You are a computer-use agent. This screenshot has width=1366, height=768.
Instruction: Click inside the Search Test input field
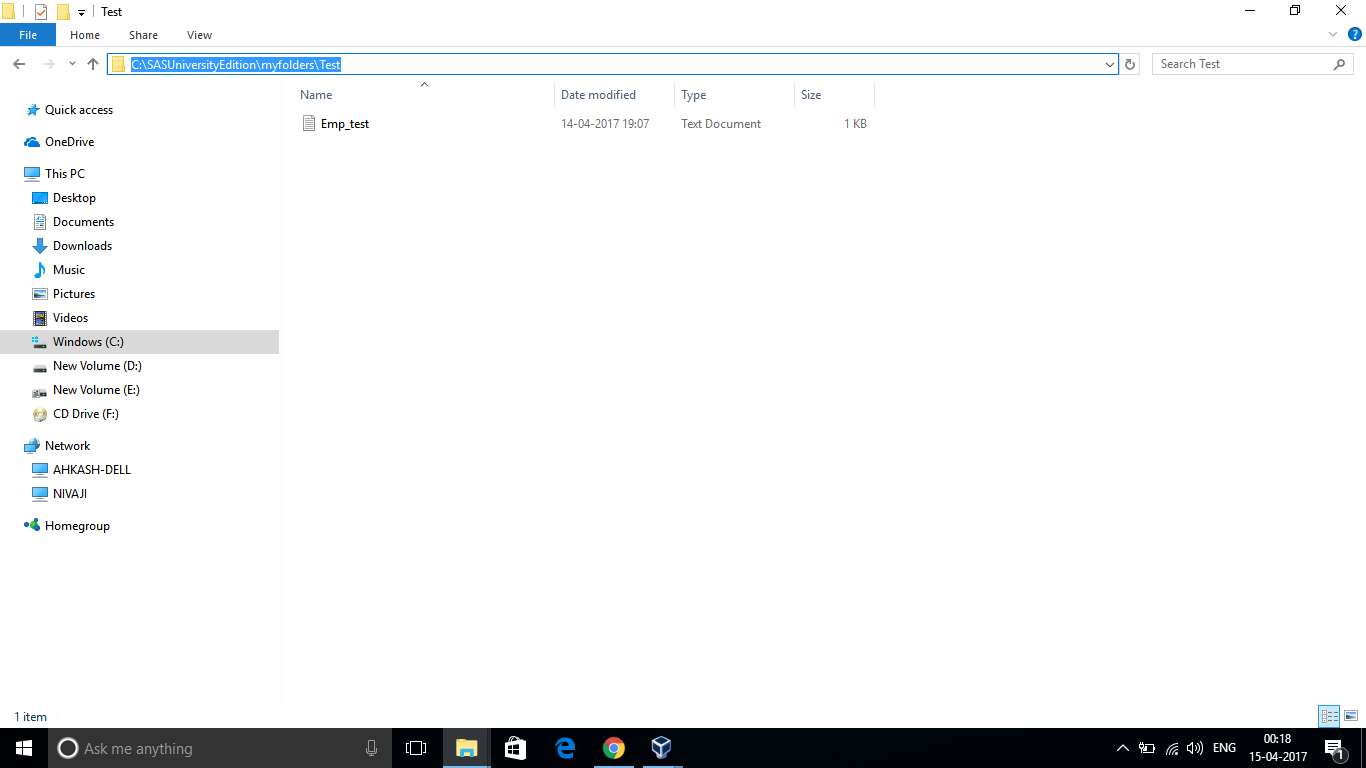click(x=1230, y=63)
